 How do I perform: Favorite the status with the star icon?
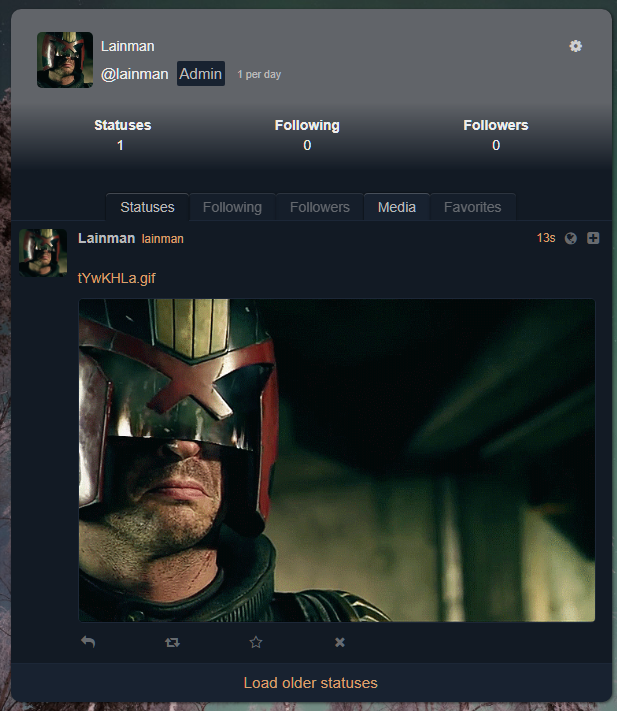coord(256,642)
